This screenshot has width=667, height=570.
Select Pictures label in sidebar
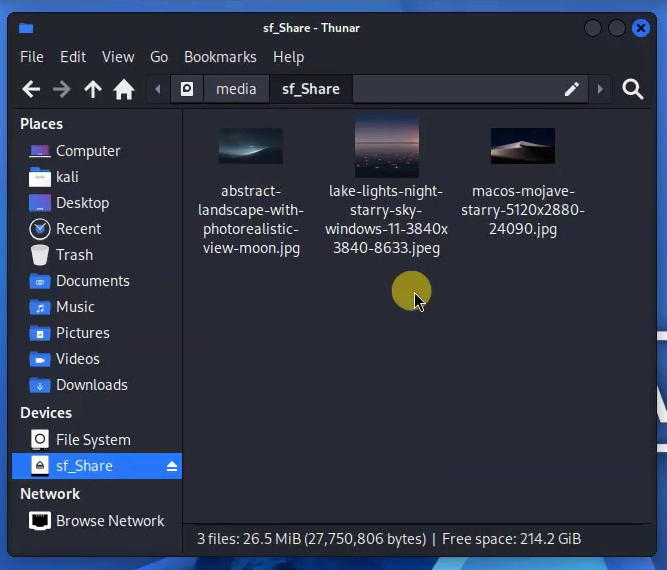(x=83, y=333)
